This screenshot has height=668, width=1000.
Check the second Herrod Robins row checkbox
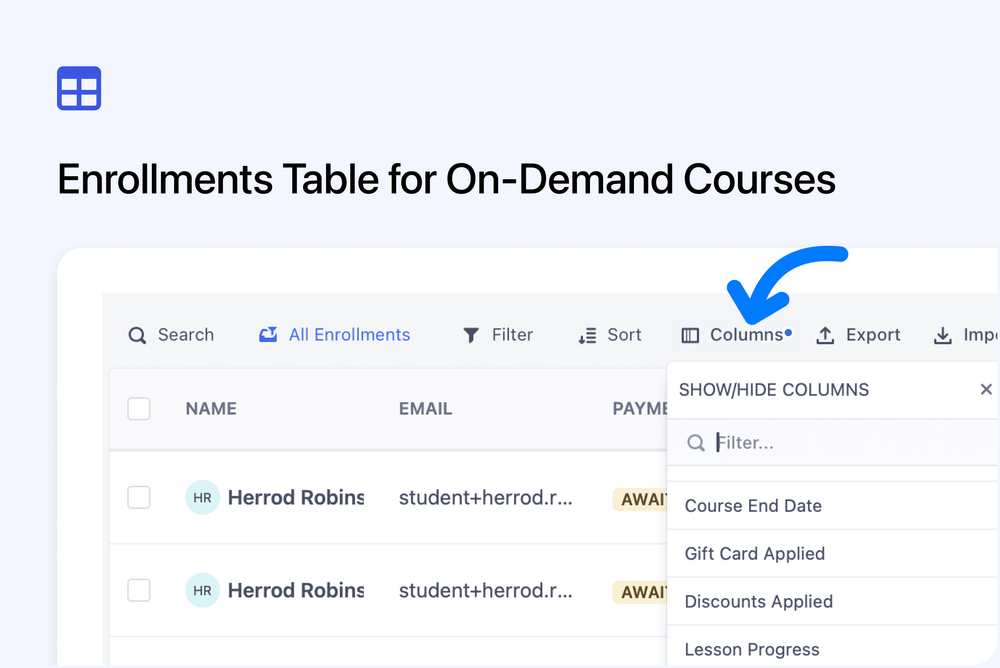pos(139,590)
